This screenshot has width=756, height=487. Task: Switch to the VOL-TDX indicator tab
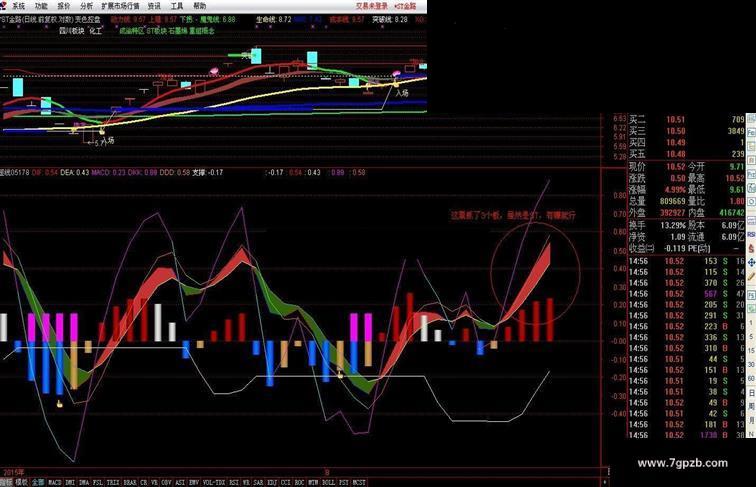tap(214, 482)
